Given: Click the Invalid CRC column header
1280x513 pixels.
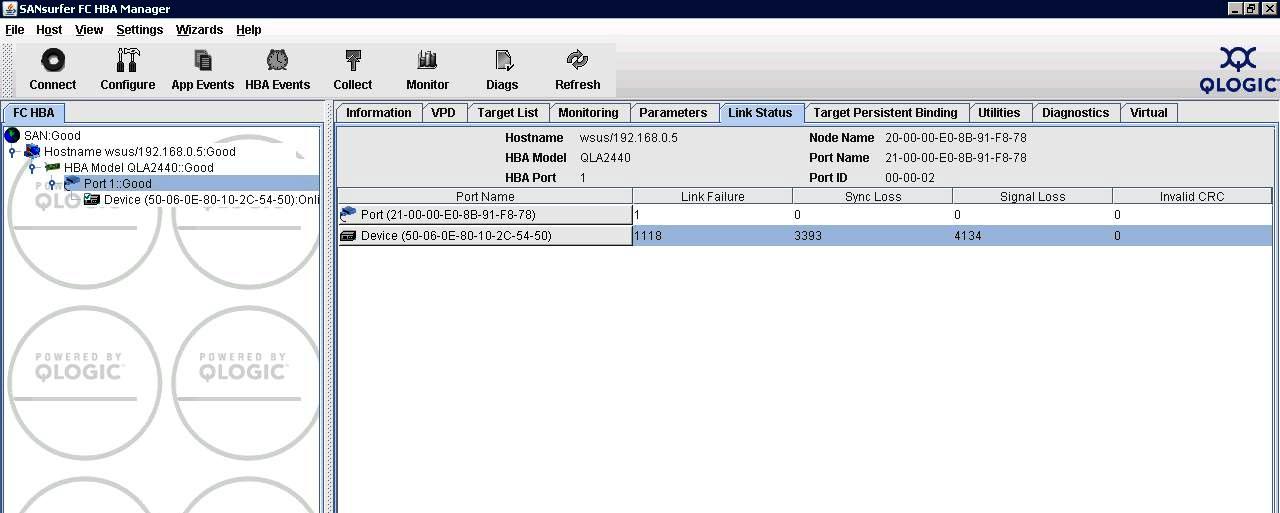Looking at the screenshot, I should [1192, 196].
